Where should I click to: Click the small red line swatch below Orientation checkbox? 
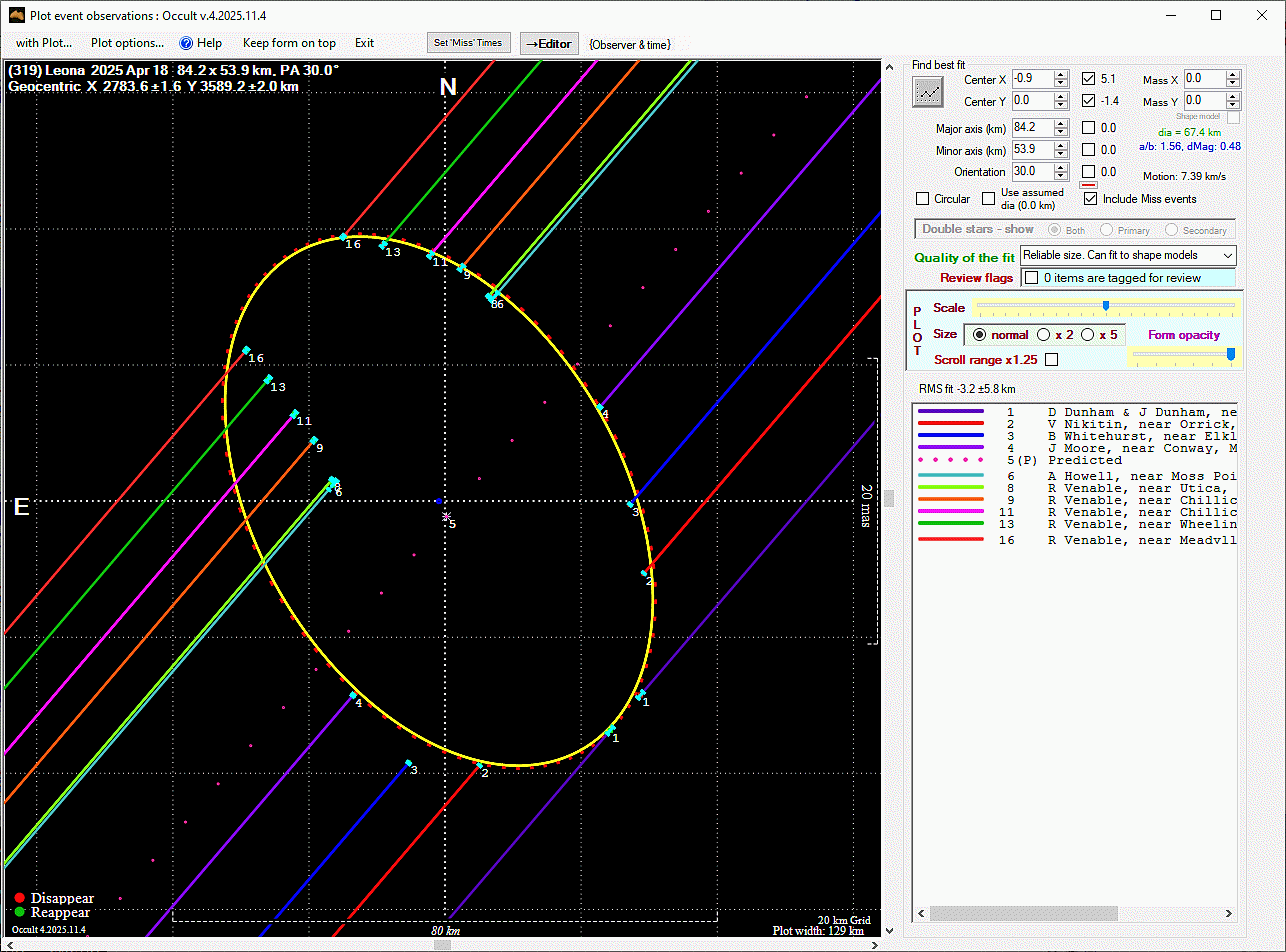tap(1088, 185)
